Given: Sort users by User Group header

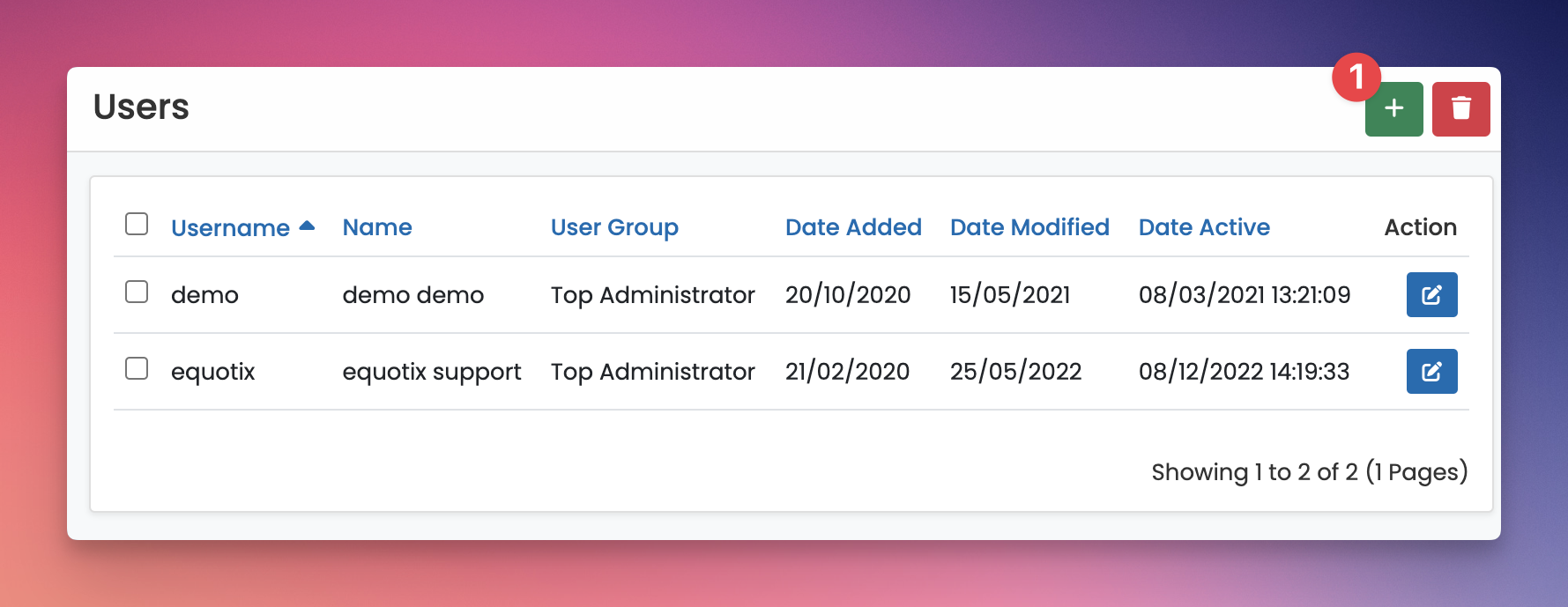Looking at the screenshot, I should click(x=614, y=227).
